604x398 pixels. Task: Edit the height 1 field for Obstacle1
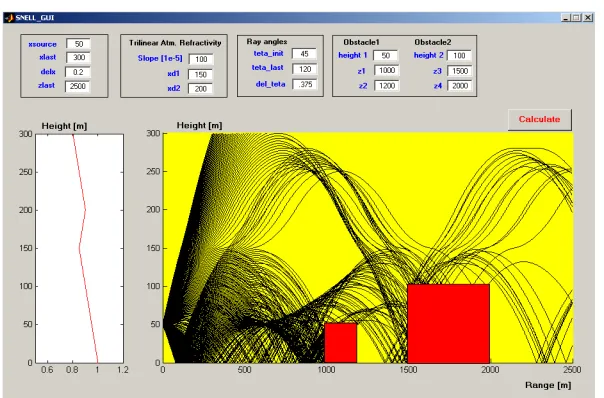coord(385,55)
